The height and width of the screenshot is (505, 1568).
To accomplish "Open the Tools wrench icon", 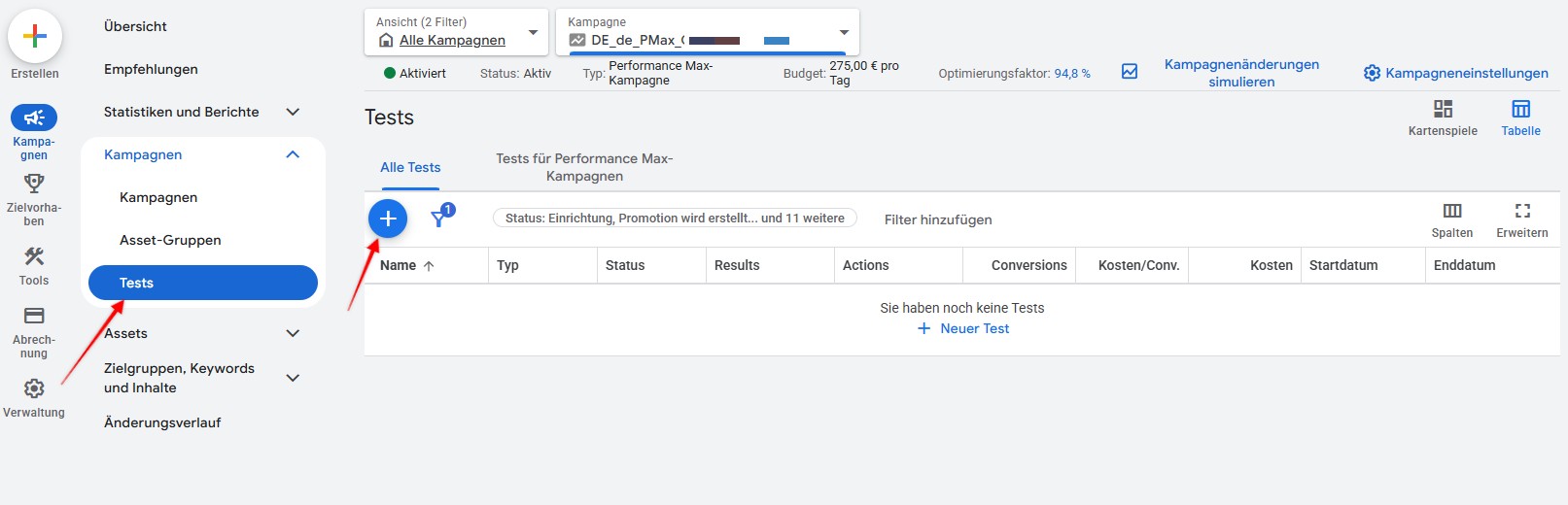I will [x=34, y=256].
